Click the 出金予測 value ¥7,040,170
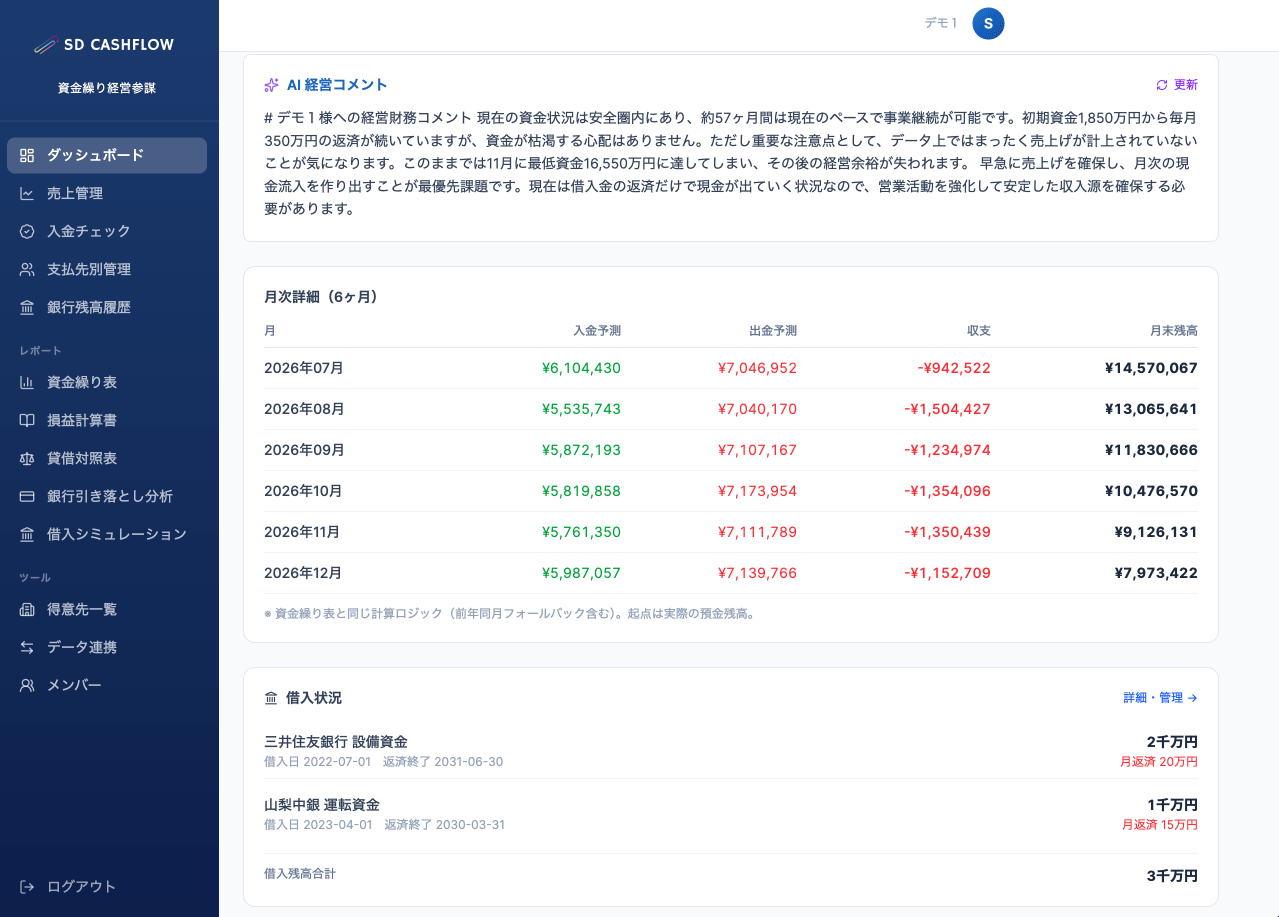Viewport: 1279px width, 917px height. 757,409
